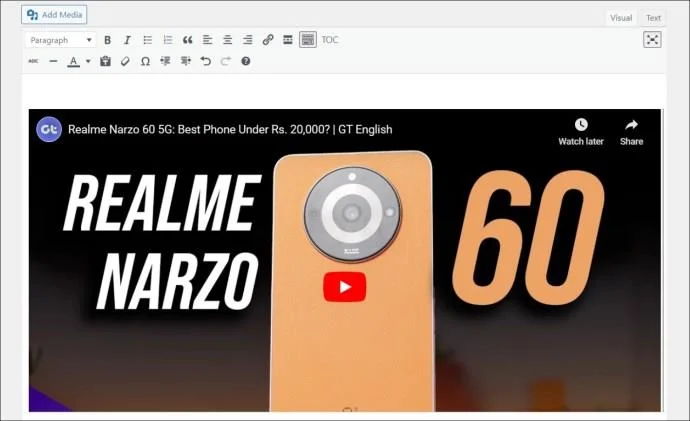The image size is (690, 421).
Task: Align text right
Action: point(248,40)
